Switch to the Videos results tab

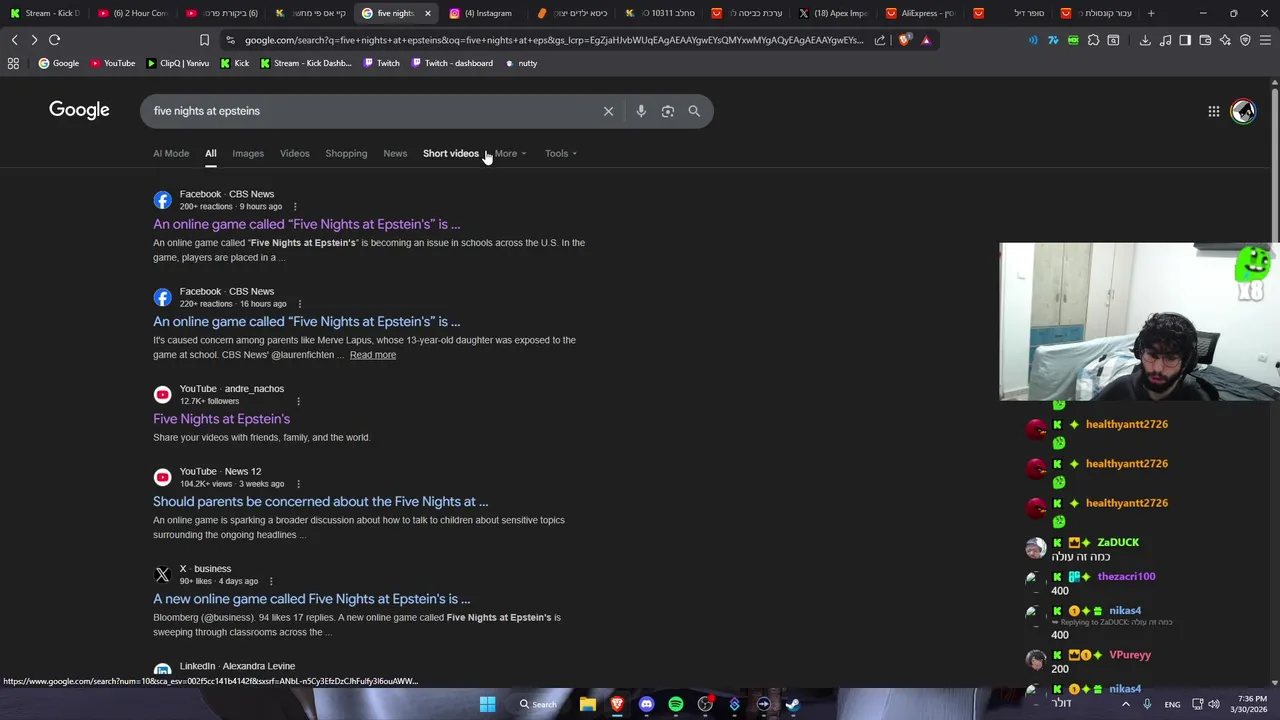tap(294, 153)
